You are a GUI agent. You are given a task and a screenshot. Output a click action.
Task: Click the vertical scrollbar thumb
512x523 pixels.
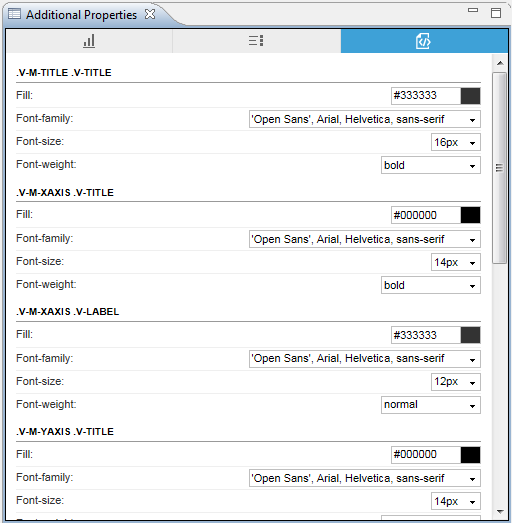(x=500, y=168)
